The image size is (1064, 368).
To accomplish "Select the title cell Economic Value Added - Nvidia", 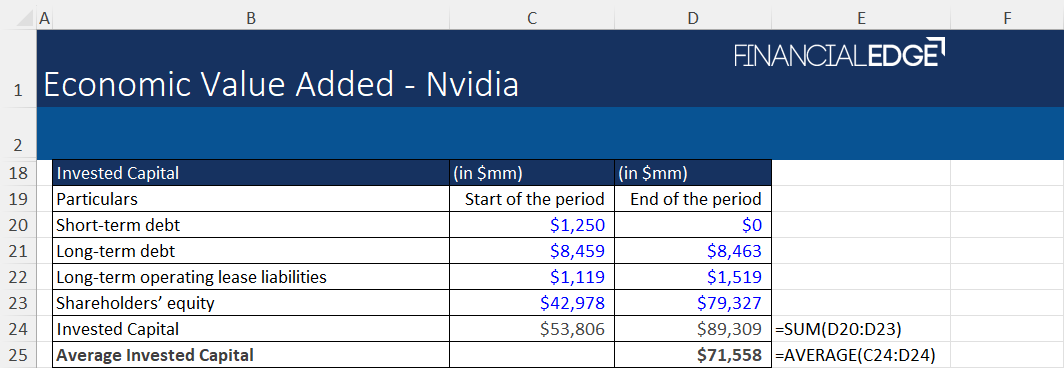I will point(281,85).
